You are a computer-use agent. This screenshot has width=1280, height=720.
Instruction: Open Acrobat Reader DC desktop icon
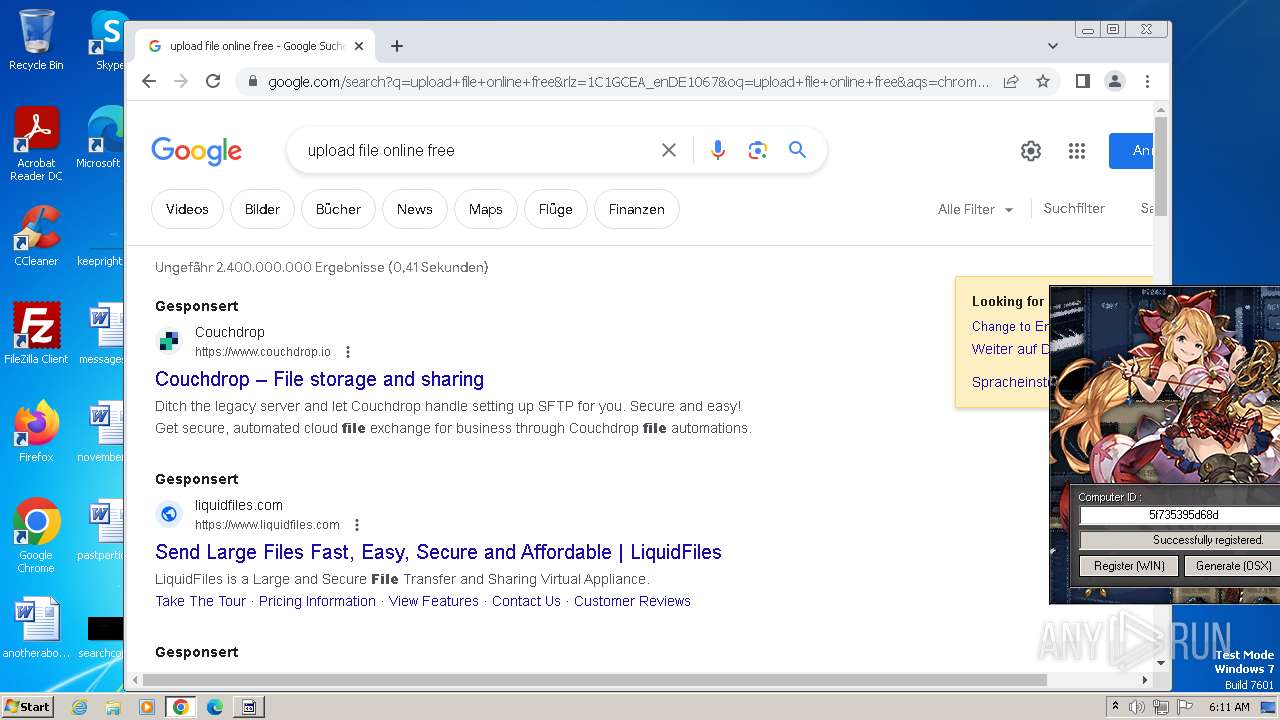coord(36,144)
